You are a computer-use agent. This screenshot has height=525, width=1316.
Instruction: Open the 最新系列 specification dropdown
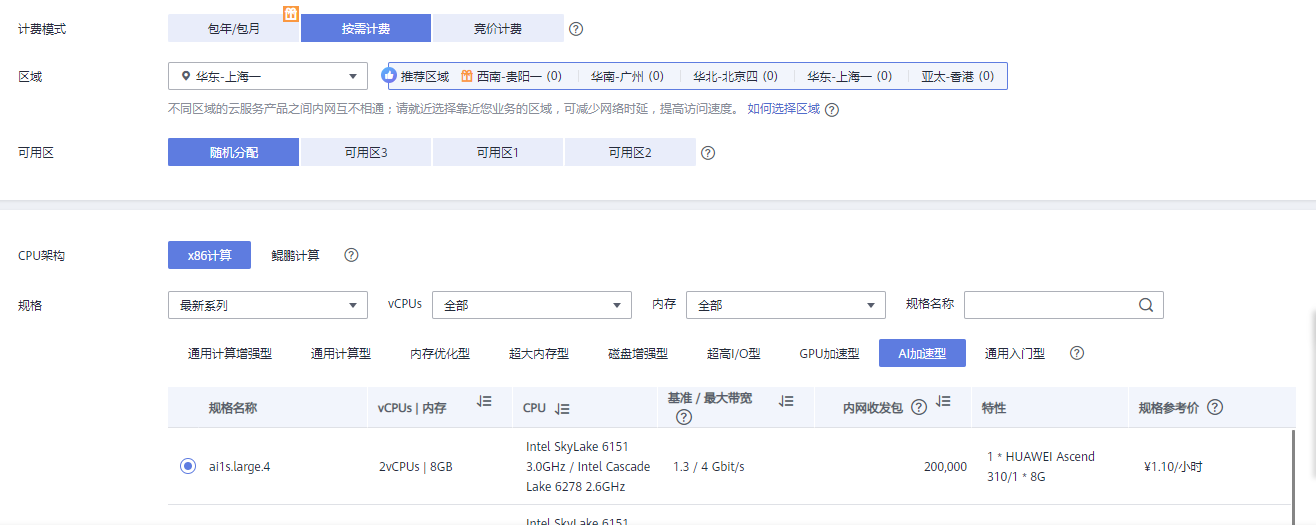coord(268,305)
